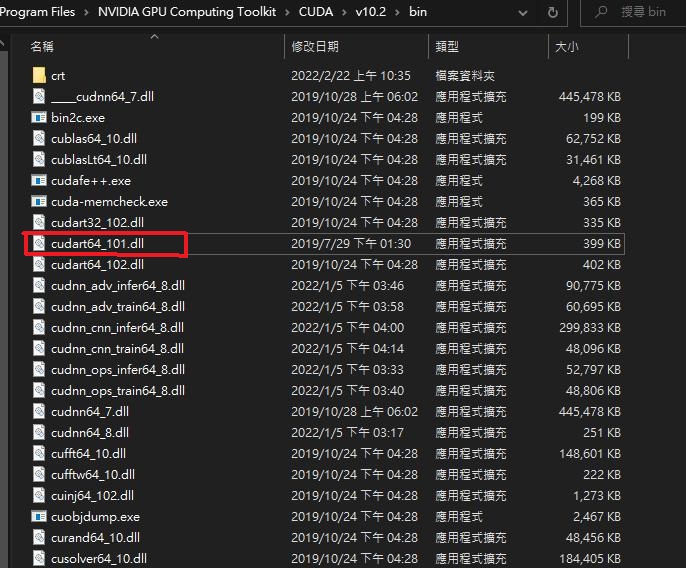Click the 搜尋 bin search field
The width and height of the screenshot is (686, 568).
pyautogui.click(x=634, y=12)
